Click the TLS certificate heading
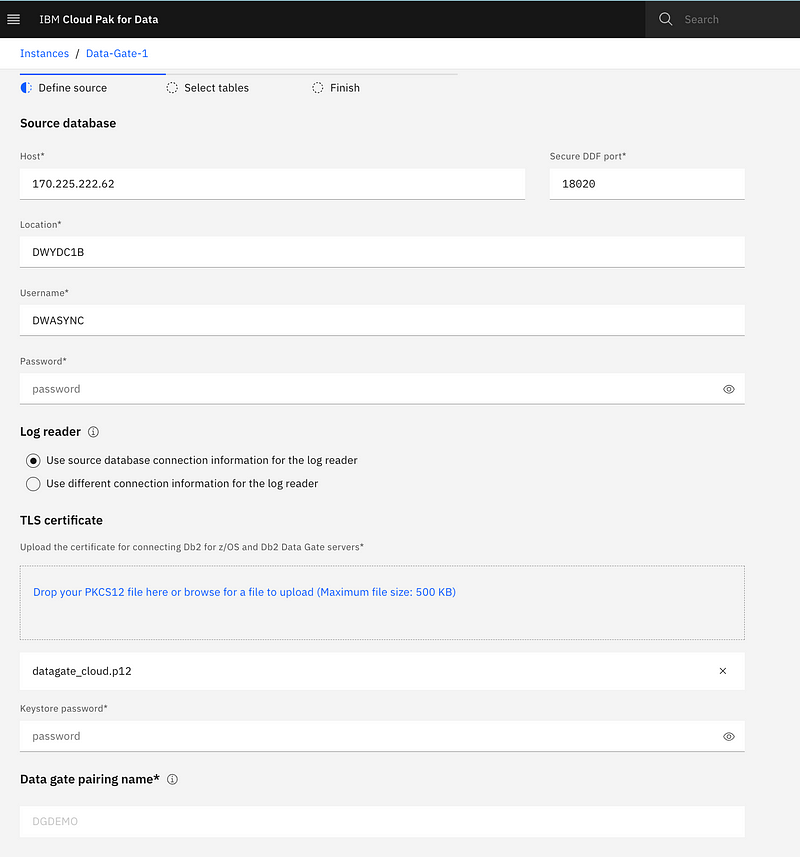 click(x=61, y=520)
